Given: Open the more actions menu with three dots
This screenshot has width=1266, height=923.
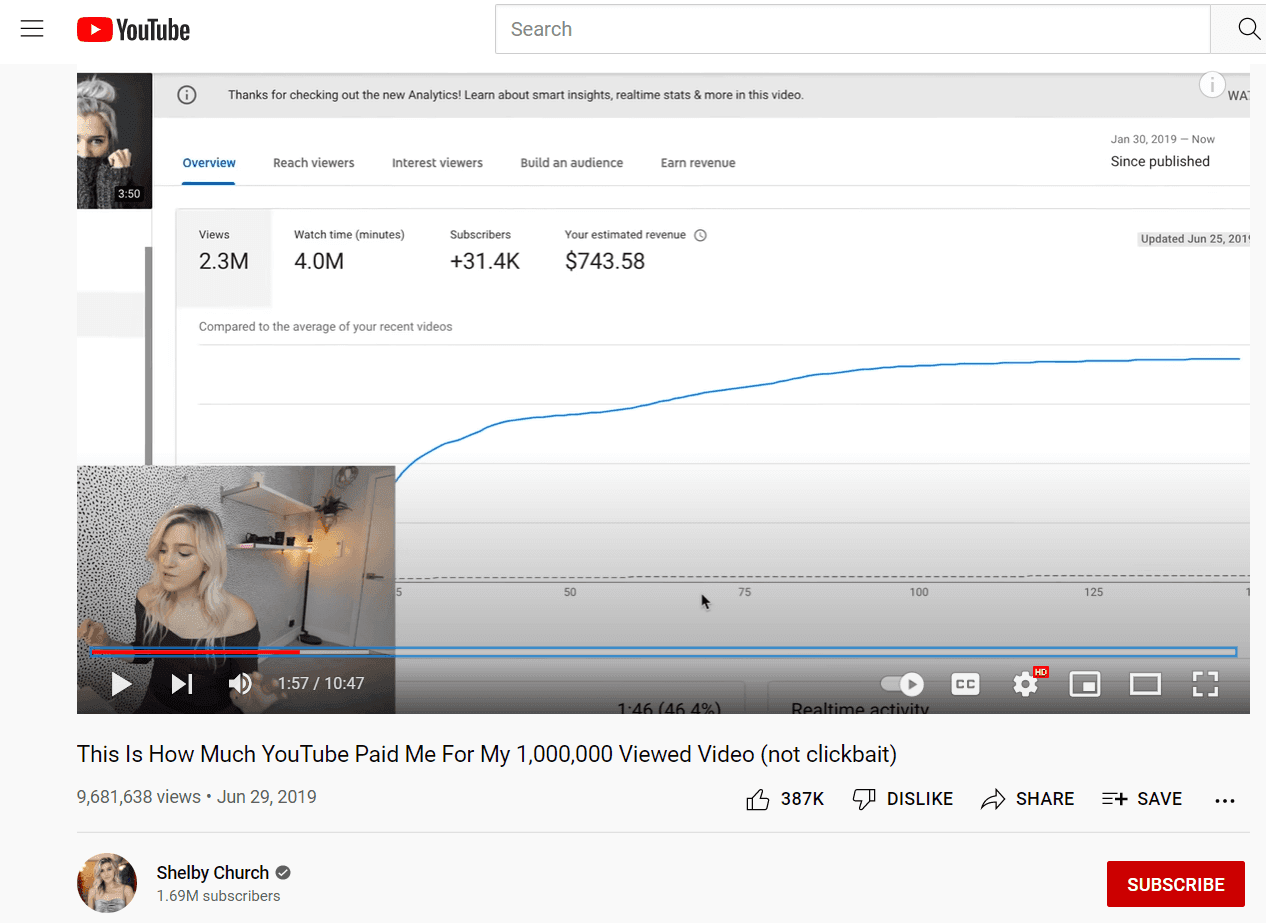Looking at the screenshot, I should [1224, 800].
